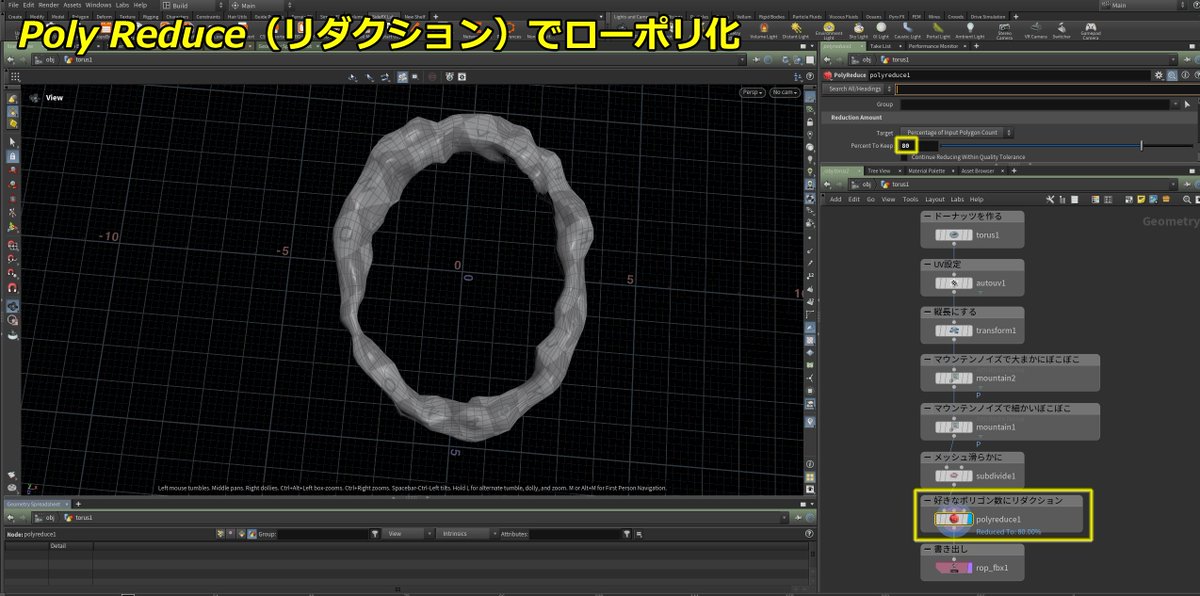This screenshot has width=1200, height=596.
Task: Click the transform1 node
Action: point(954,330)
